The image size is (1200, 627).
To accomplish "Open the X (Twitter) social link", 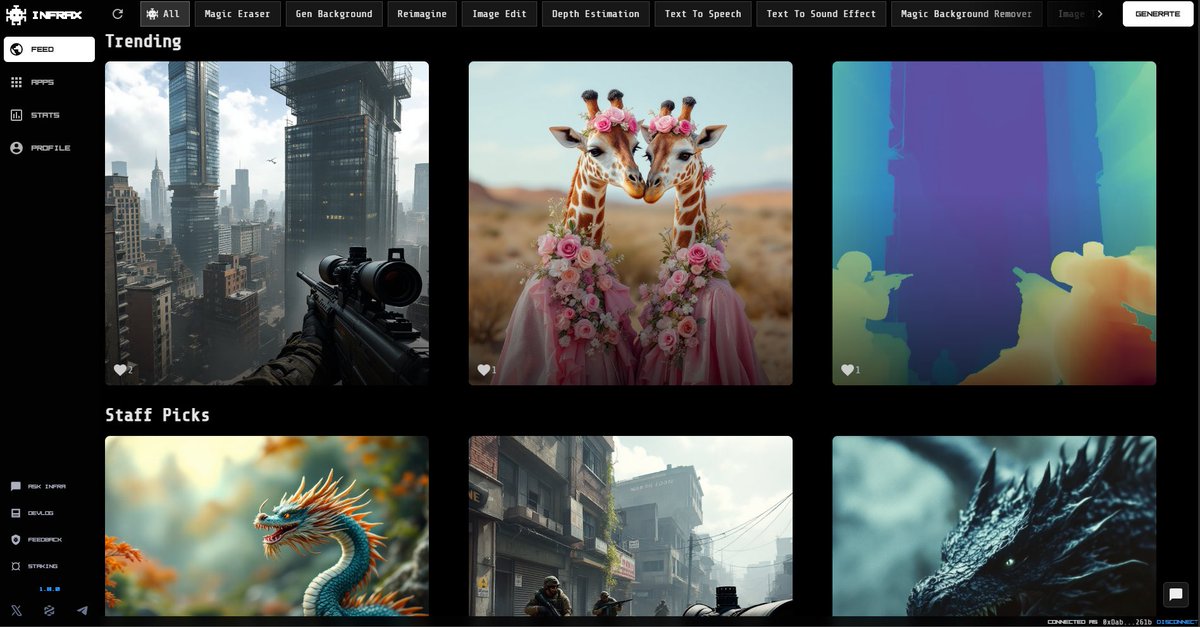I will pyautogui.click(x=16, y=610).
